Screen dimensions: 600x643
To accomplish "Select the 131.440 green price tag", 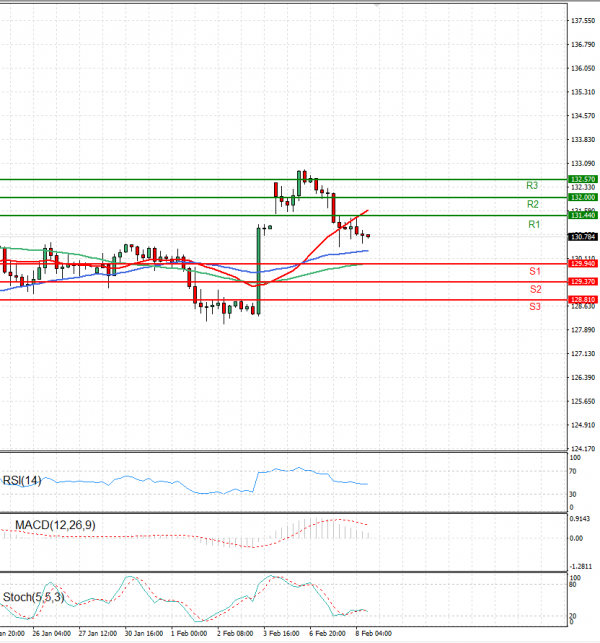I will point(583,215).
